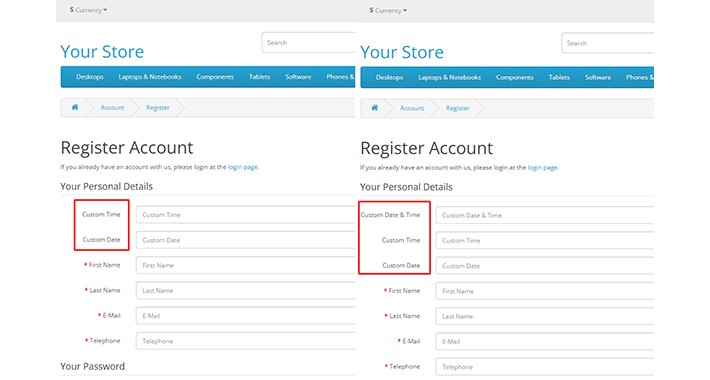This screenshot has width=710, height=380.
Task: Select Software menu in right page
Action: tap(598, 77)
